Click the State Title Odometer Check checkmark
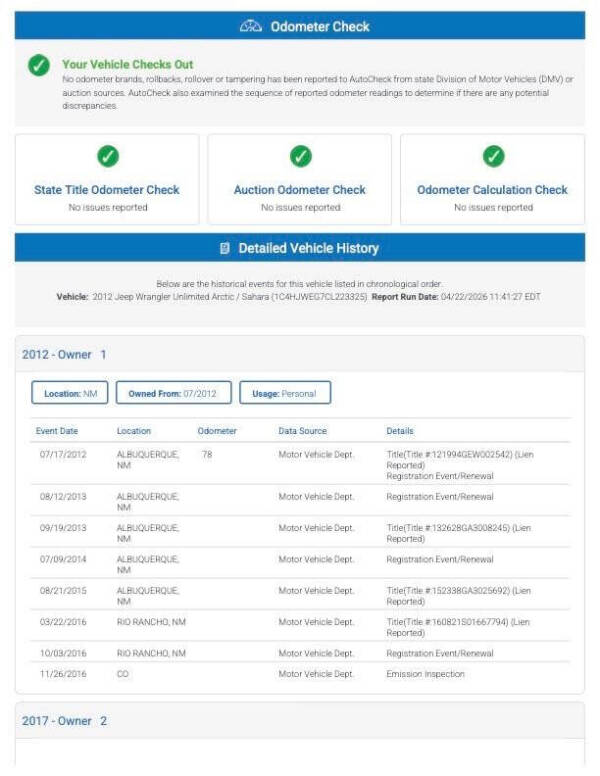The image size is (600, 776). (107, 156)
